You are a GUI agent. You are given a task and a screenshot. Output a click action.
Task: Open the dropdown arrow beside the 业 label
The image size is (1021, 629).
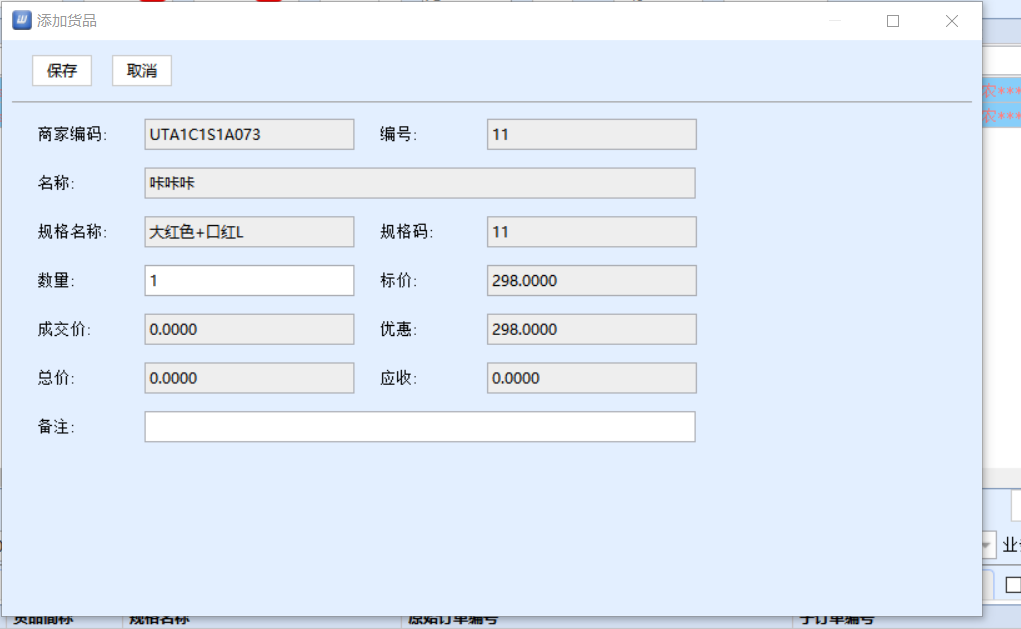coord(989,546)
